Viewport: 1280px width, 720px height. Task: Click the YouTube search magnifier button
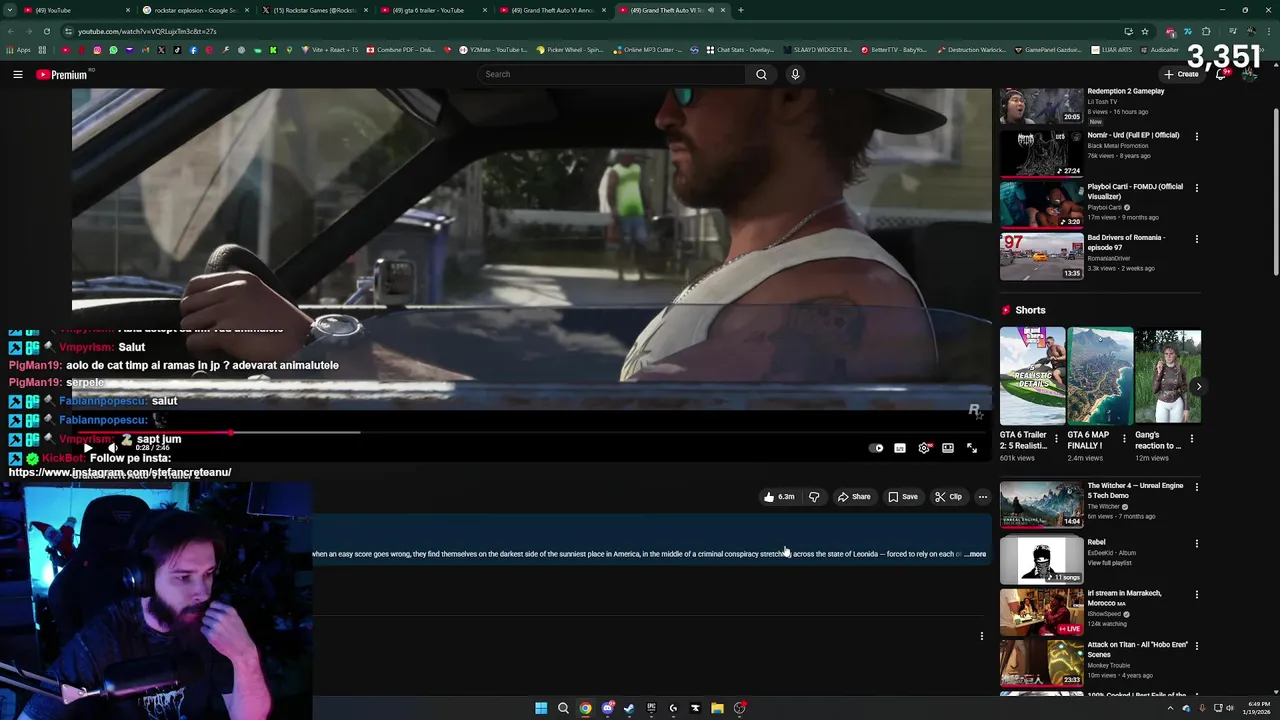pyautogui.click(x=761, y=74)
